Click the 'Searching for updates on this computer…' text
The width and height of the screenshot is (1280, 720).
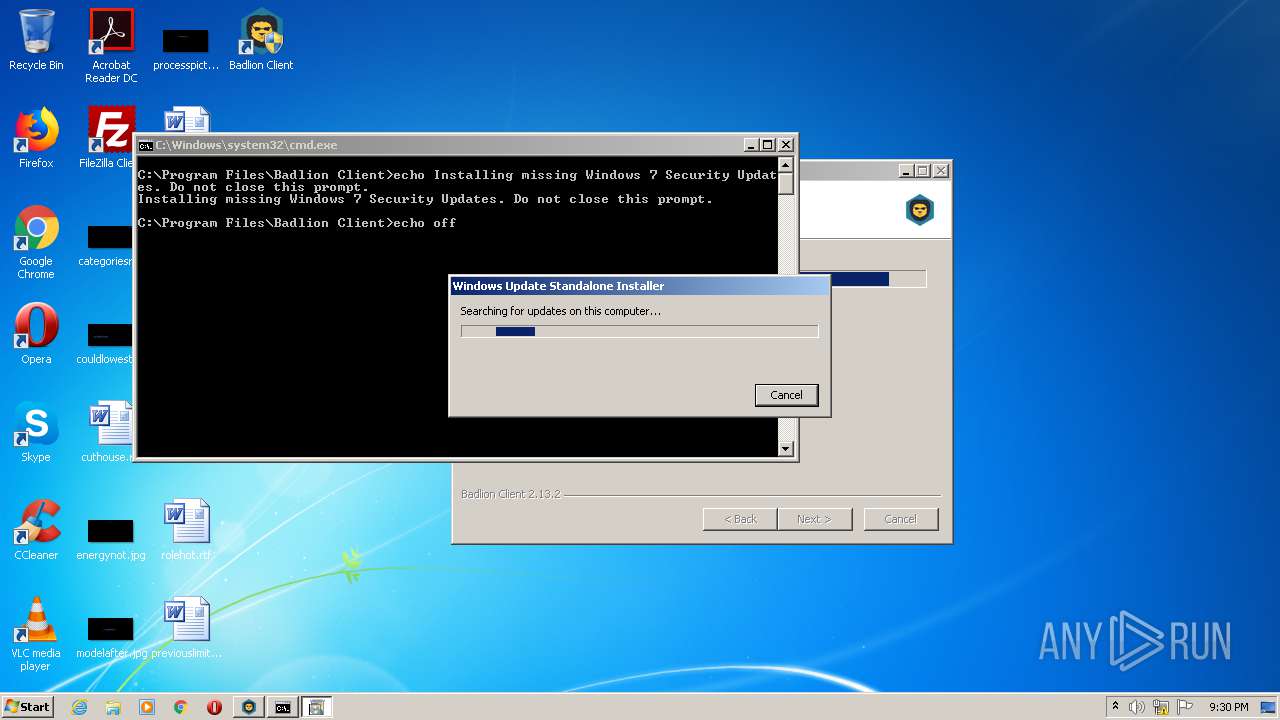click(560, 311)
